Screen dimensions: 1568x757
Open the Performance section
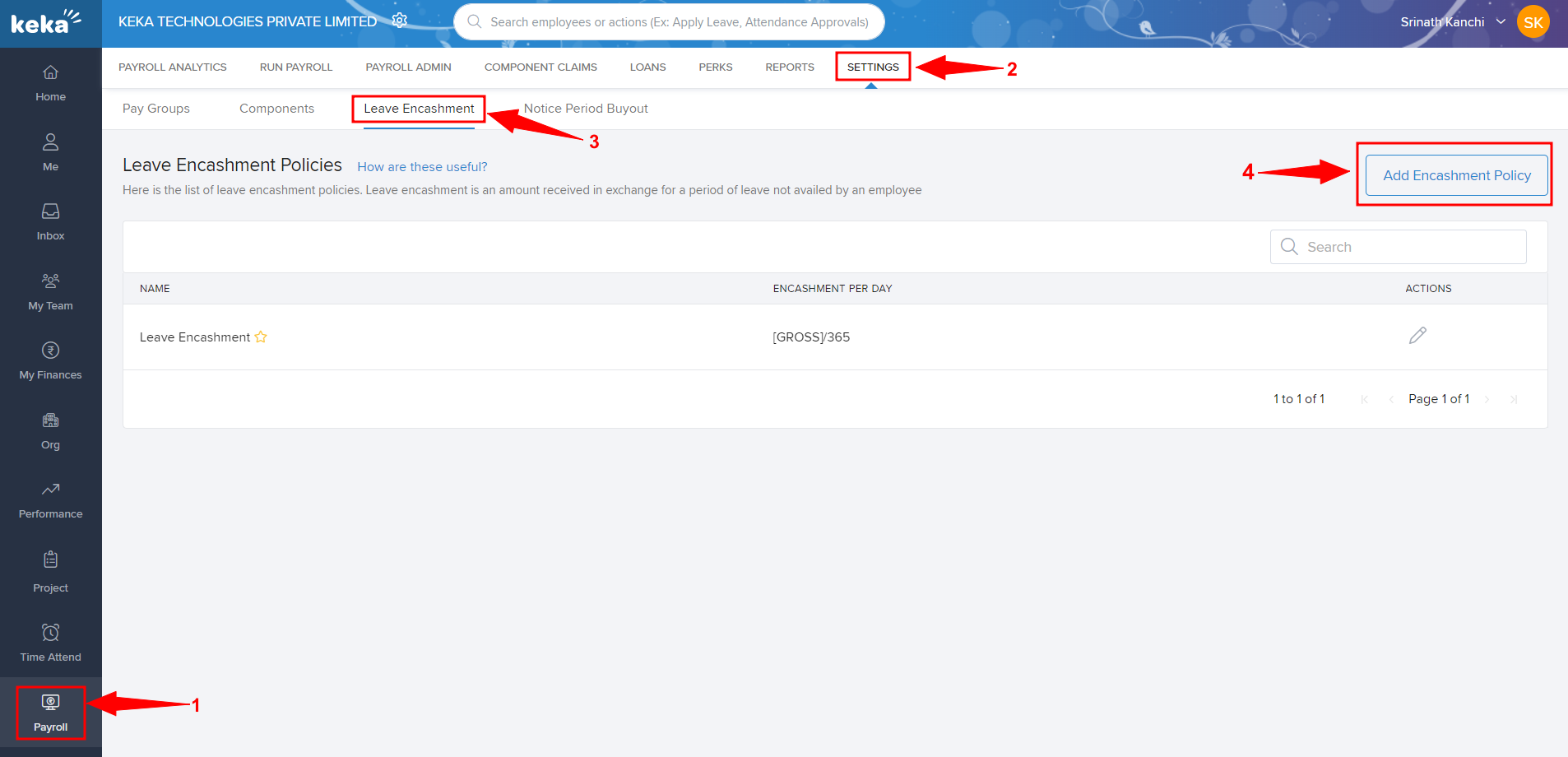(50, 499)
